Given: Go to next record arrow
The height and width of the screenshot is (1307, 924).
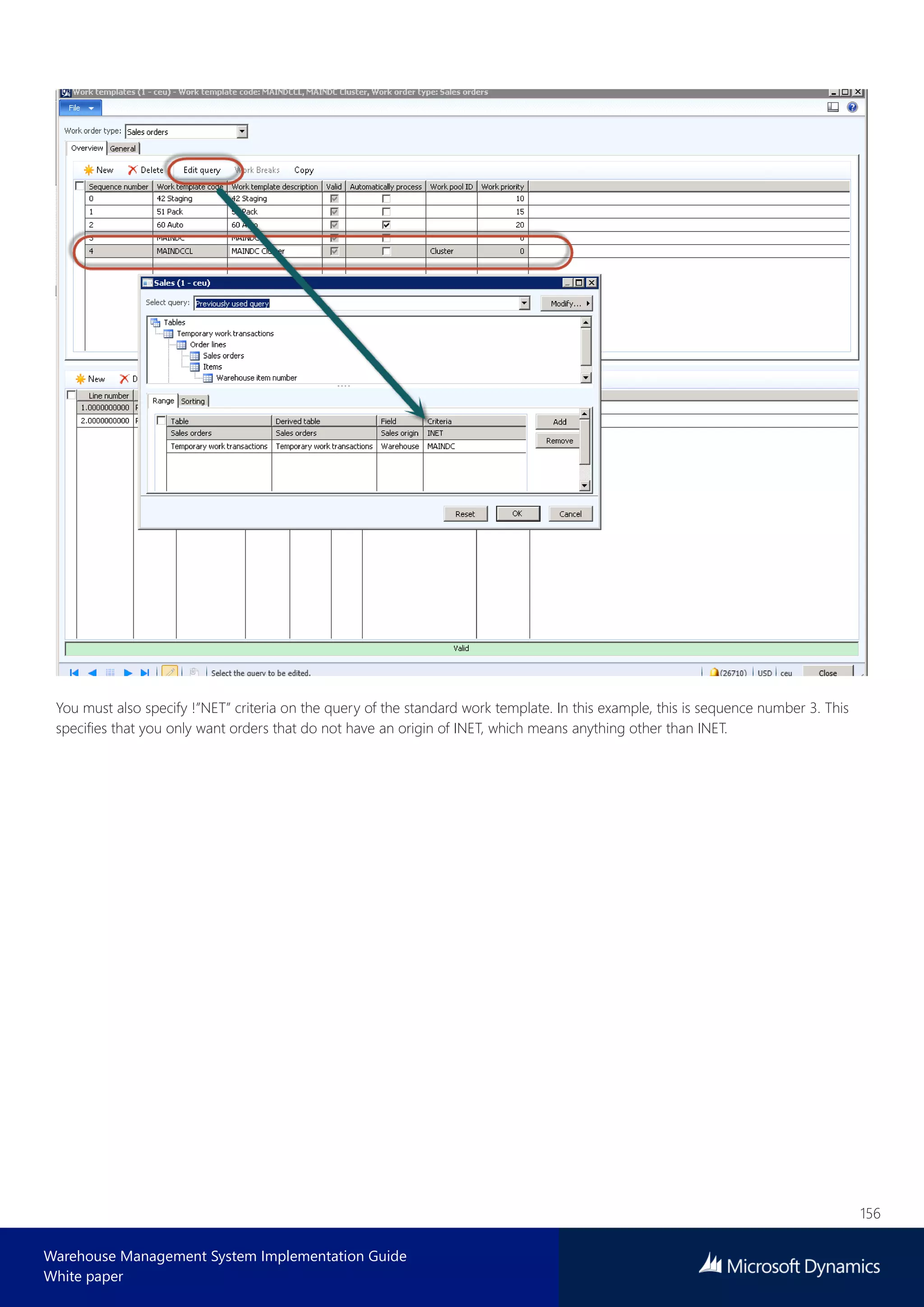Looking at the screenshot, I should (128, 672).
